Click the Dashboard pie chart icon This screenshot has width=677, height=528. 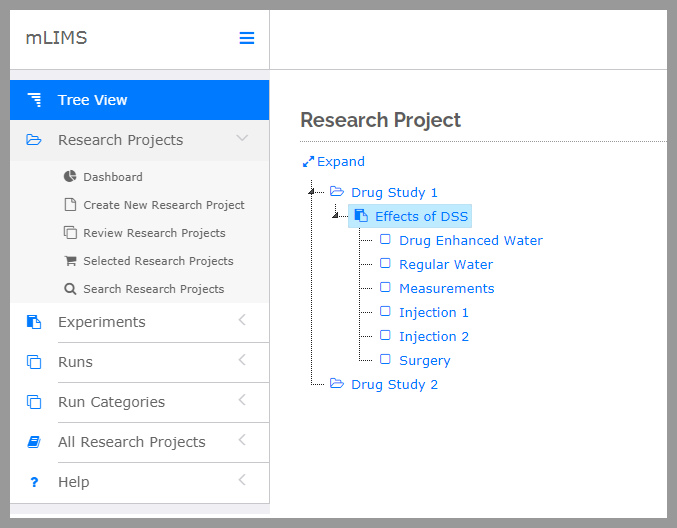pyautogui.click(x=70, y=177)
